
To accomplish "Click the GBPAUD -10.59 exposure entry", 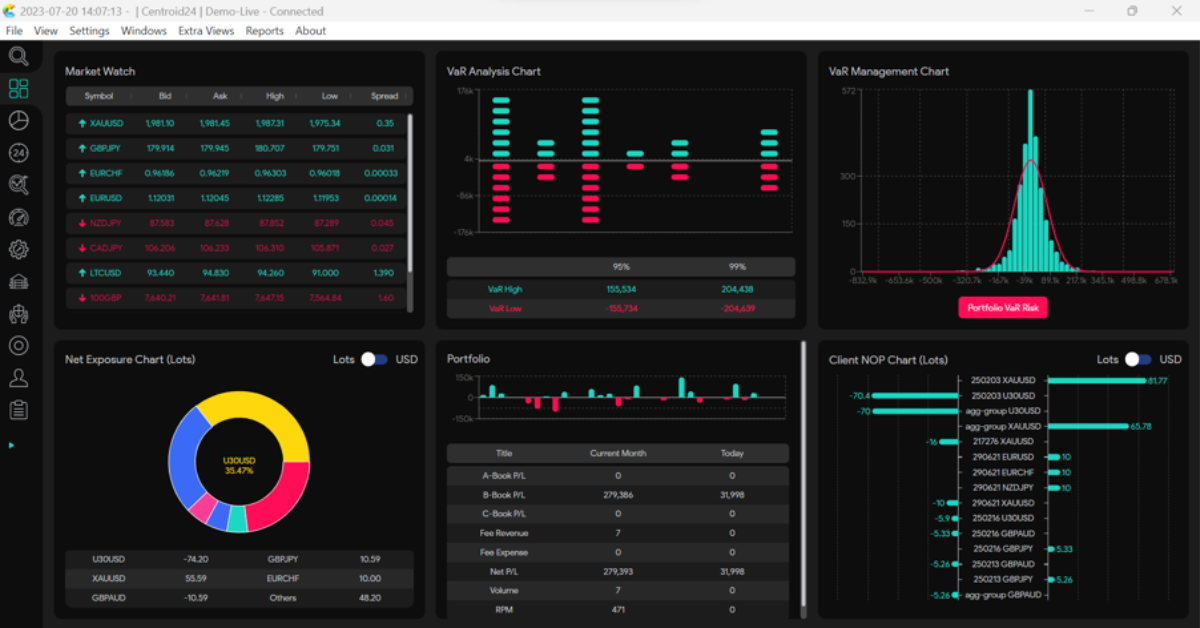I will point(151,597).
